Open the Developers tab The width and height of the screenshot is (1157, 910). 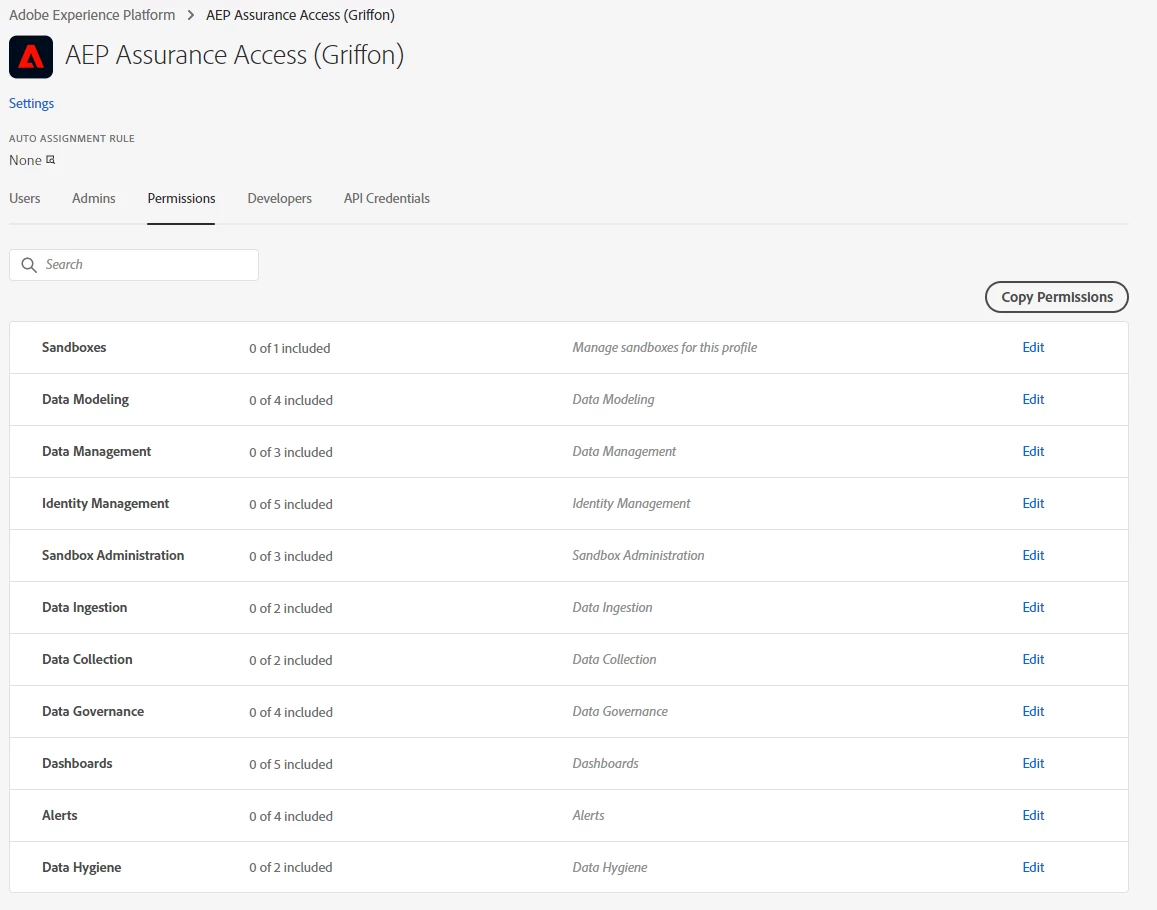(280, 199)
